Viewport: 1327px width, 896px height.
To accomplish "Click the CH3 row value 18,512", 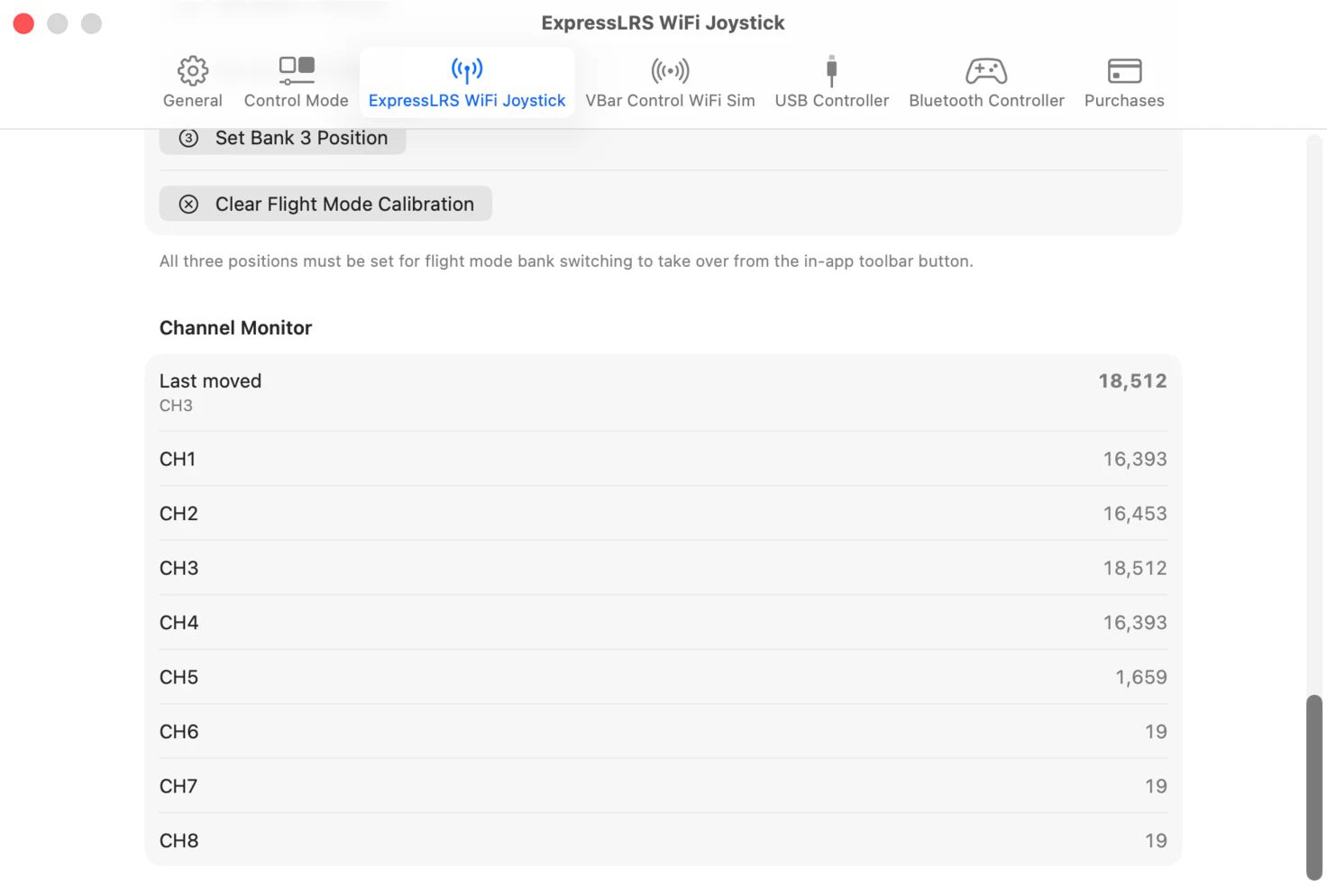I will (1135, 568).
